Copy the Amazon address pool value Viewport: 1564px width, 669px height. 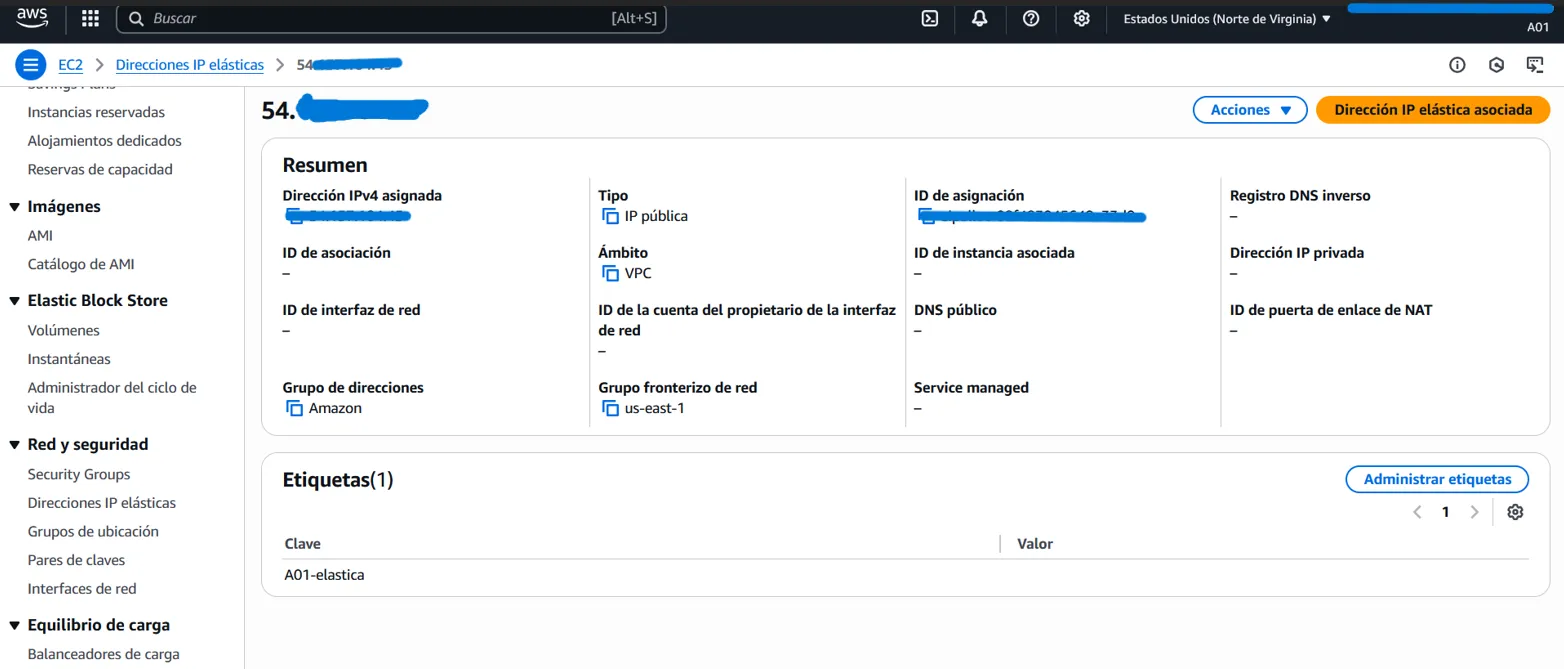click(x=294, y=408)
